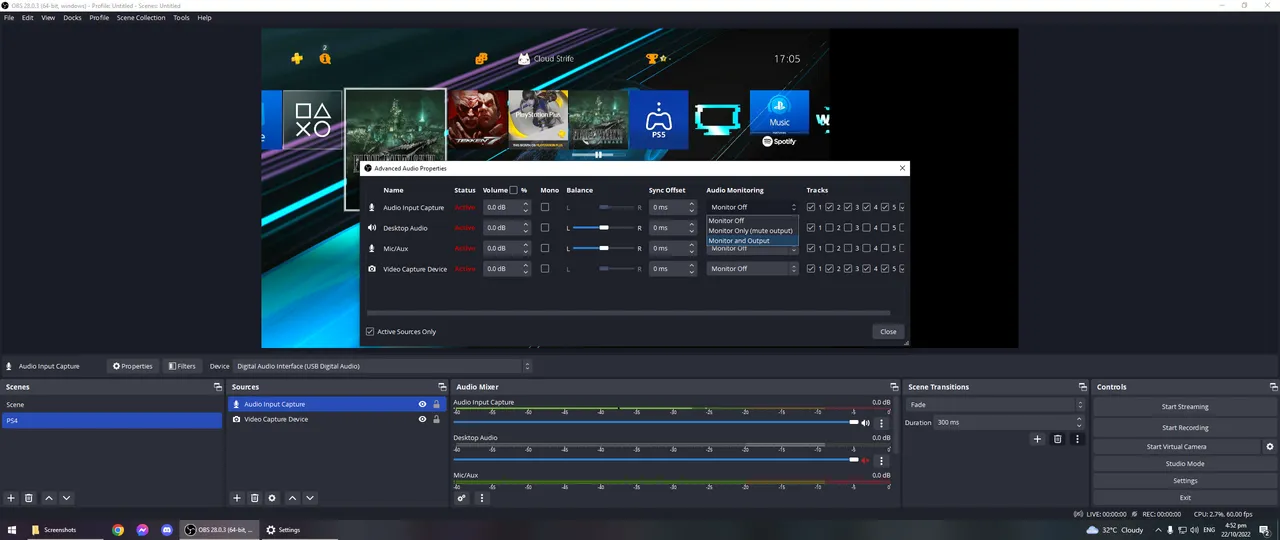1280x540 pixels.
Task: Choose Monitor Off in open list
Action: pyautogui.click(x=752, y=221)
